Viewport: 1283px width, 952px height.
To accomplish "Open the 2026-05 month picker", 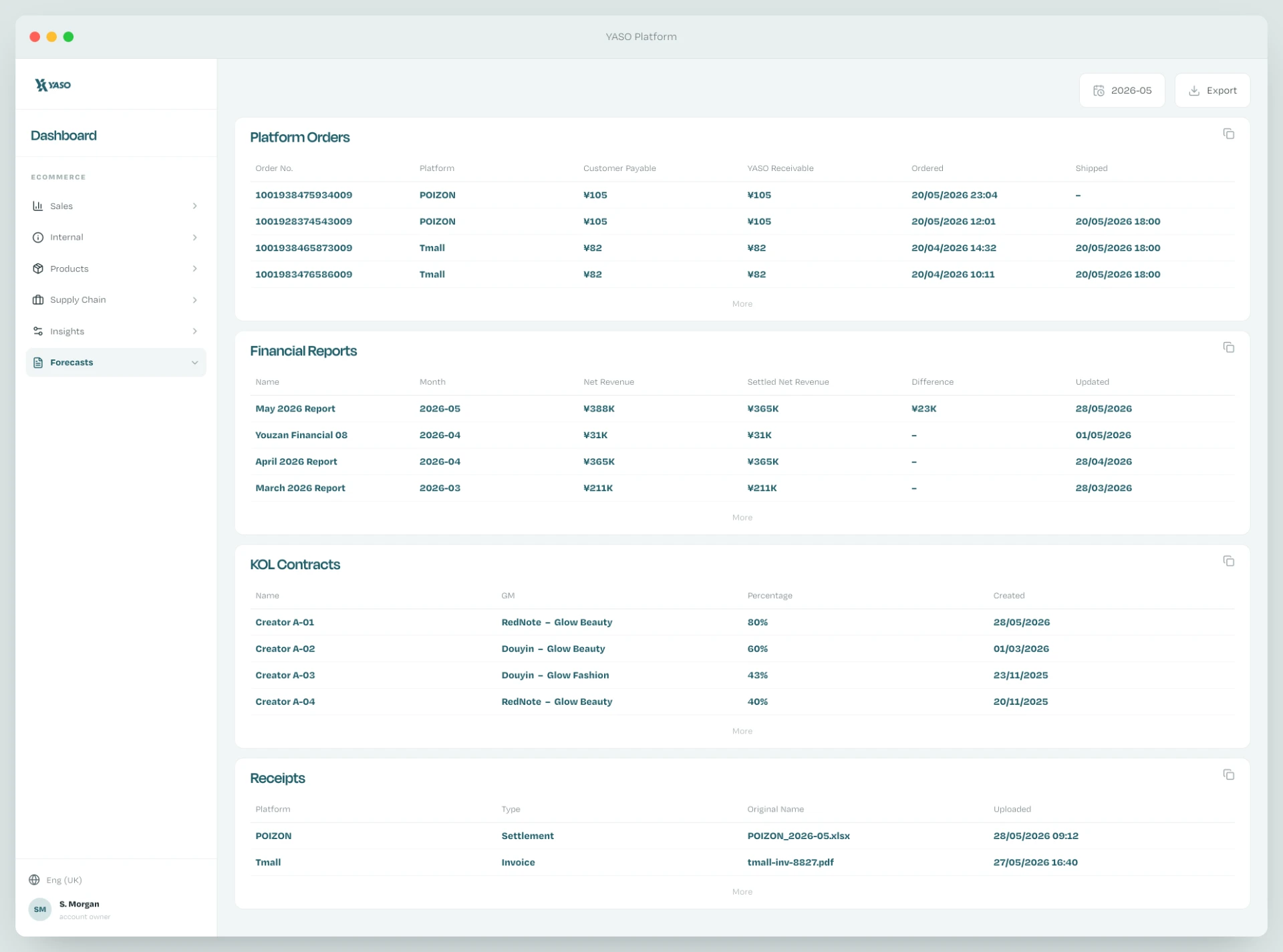I will pos(1122,90).
